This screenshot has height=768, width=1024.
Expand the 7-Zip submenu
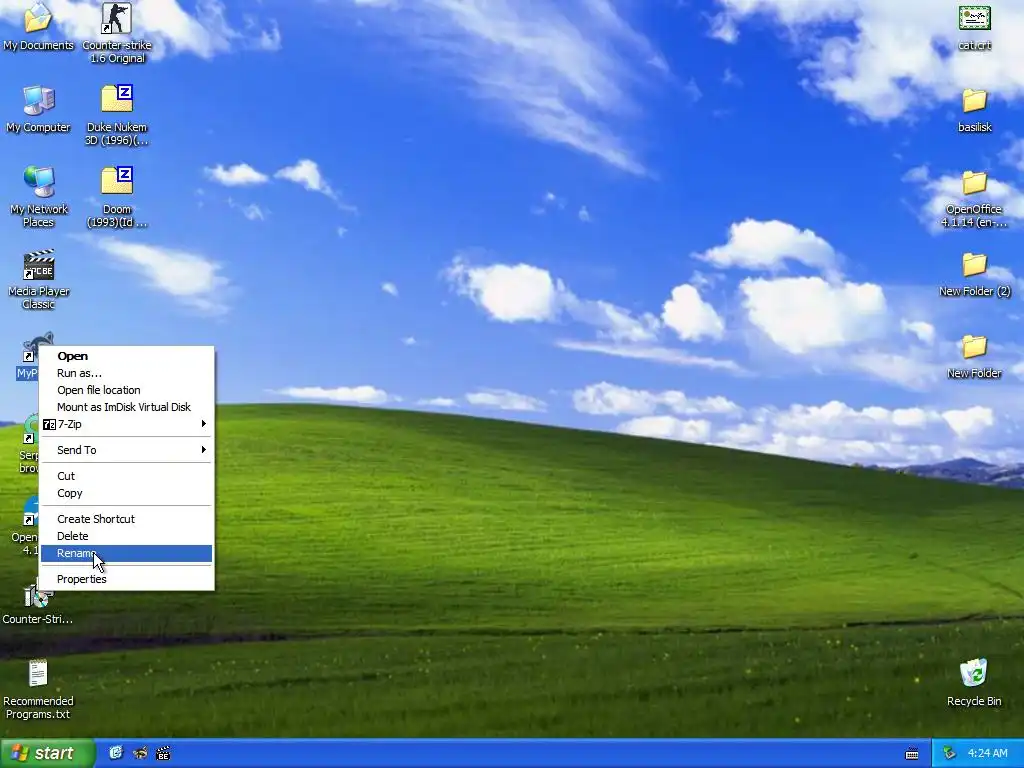coord(126,424)
